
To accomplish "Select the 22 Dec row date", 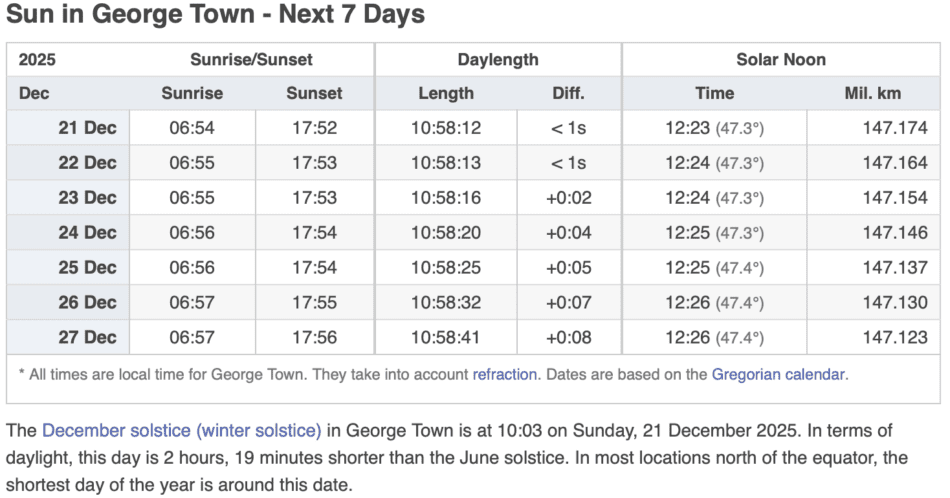I will pos(87,163).
